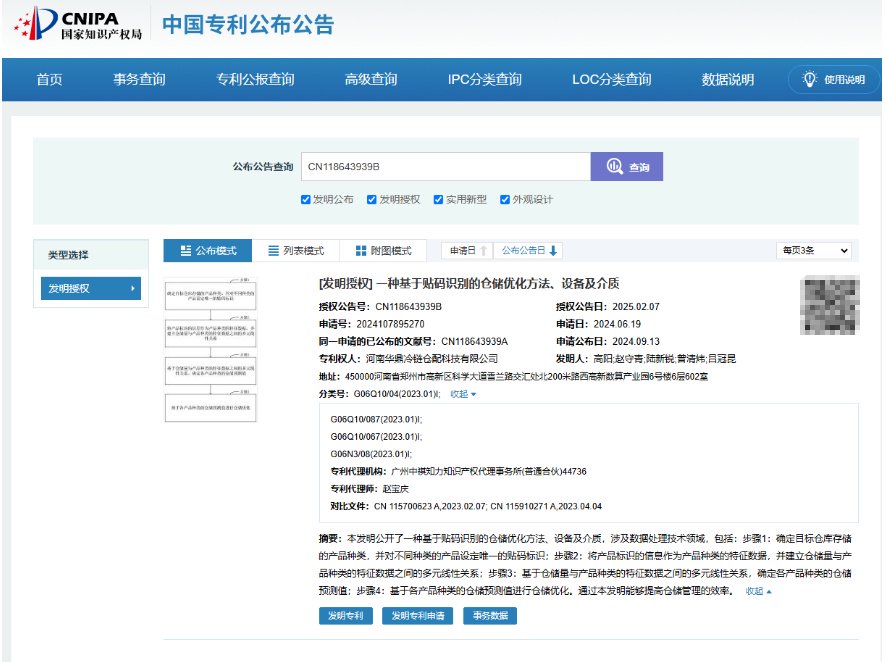Click the 申请公布日 date 2024.09.13
Screen dimensions: 885x662
coord(636,341)
